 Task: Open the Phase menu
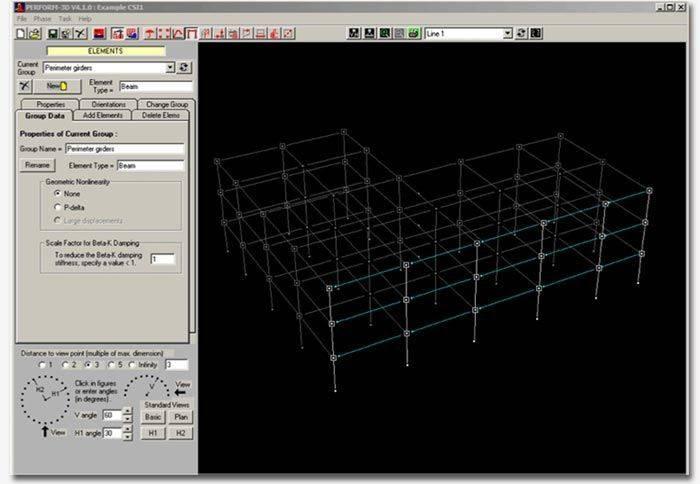tap(42, 19)
